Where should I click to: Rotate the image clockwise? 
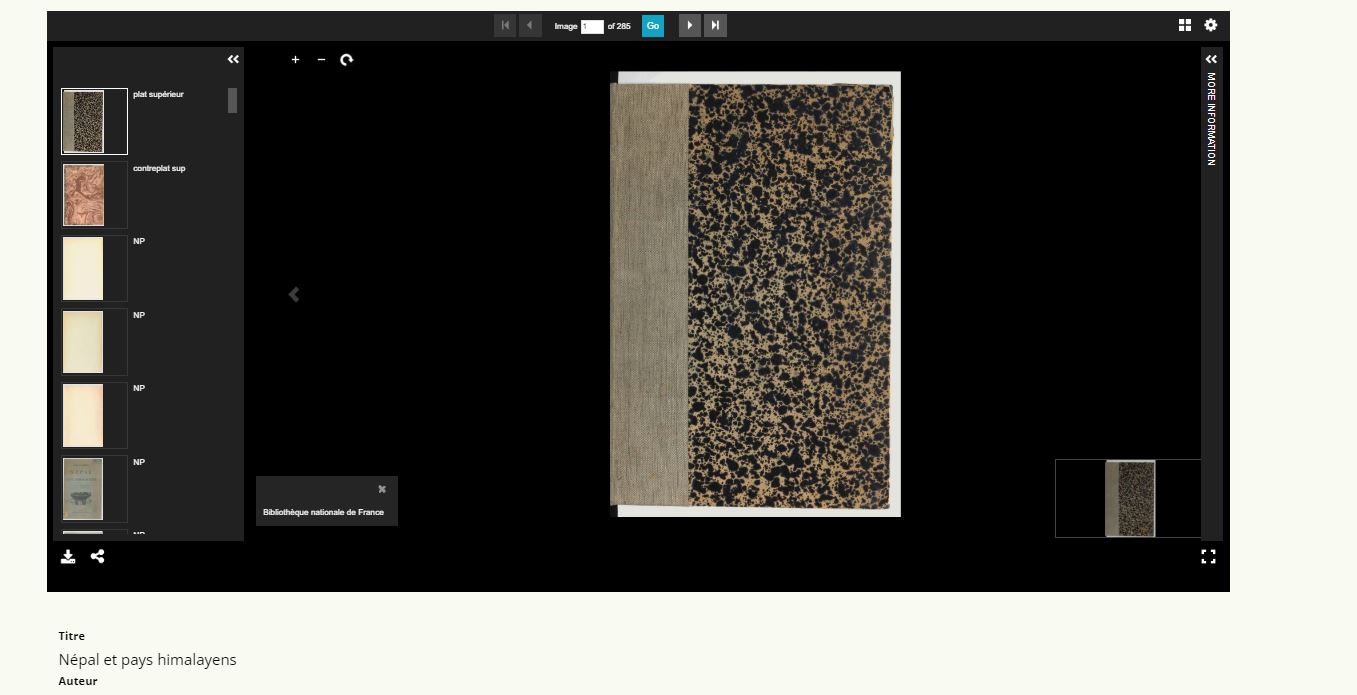tap(346, 60)
